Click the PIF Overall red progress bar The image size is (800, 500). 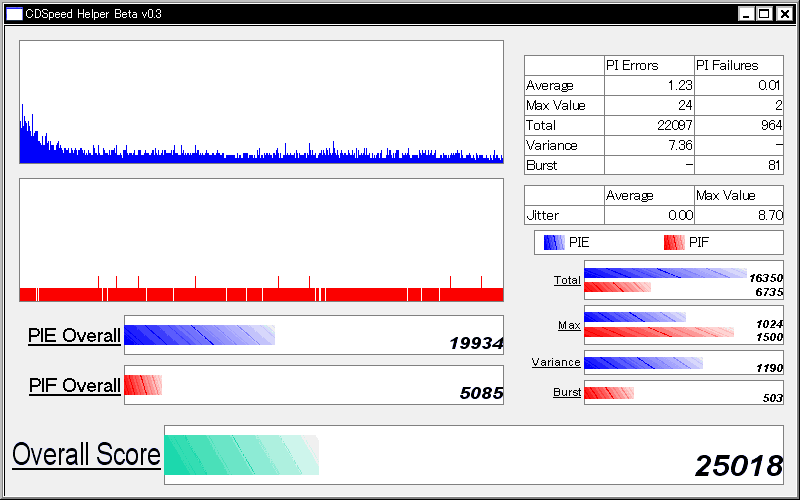(143, 385)
